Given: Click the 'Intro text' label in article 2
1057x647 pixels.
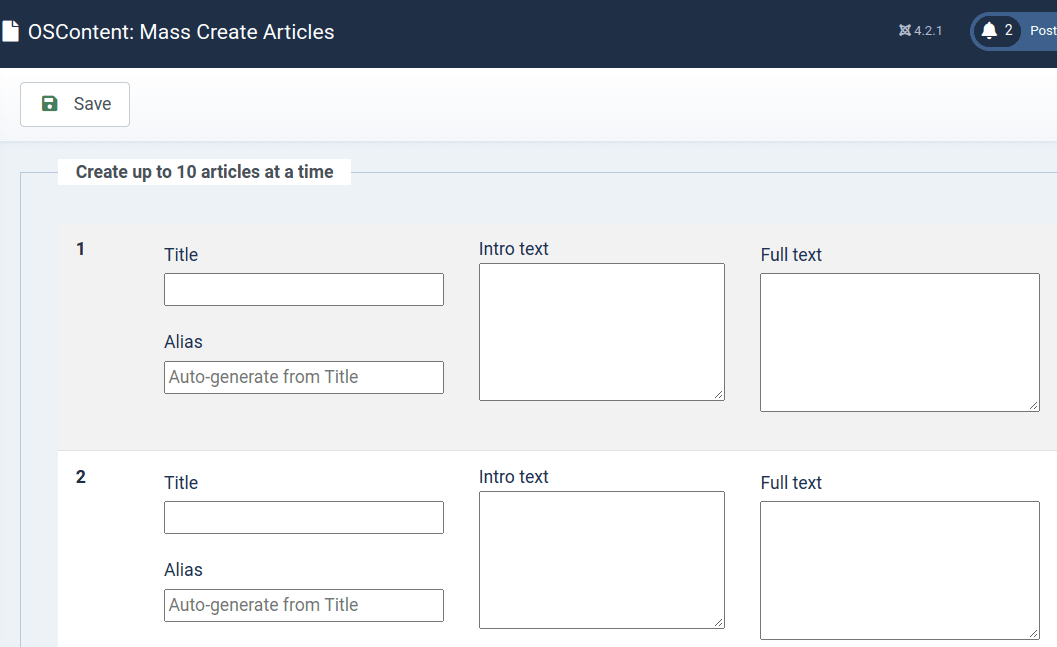Looking at the screenshot, I should pyautogui.click(x=514, y=476).
